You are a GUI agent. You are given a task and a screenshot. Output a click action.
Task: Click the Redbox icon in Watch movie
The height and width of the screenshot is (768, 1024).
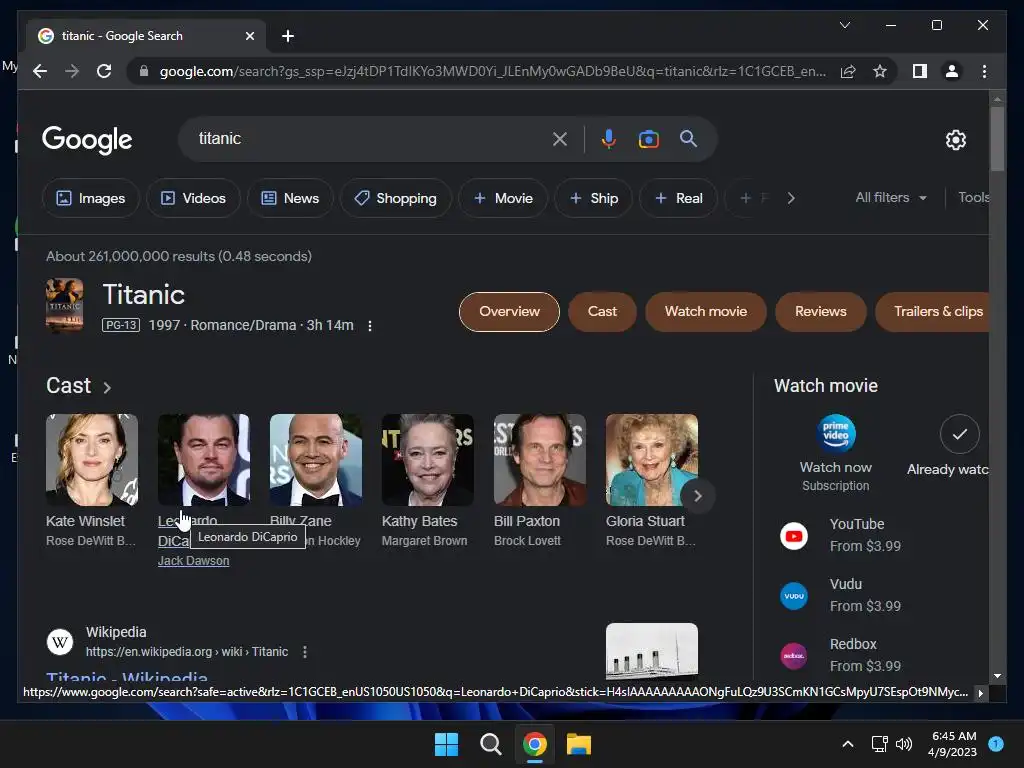pyautogui.click(x=794, y=656)
